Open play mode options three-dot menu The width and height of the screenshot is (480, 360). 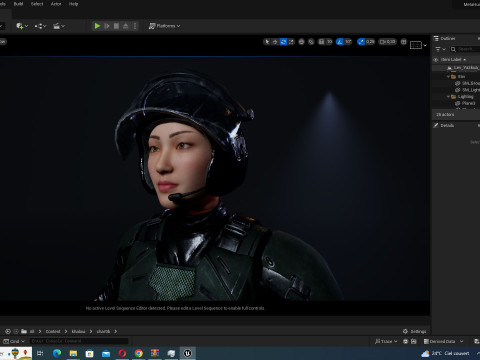tap(135, 26)
